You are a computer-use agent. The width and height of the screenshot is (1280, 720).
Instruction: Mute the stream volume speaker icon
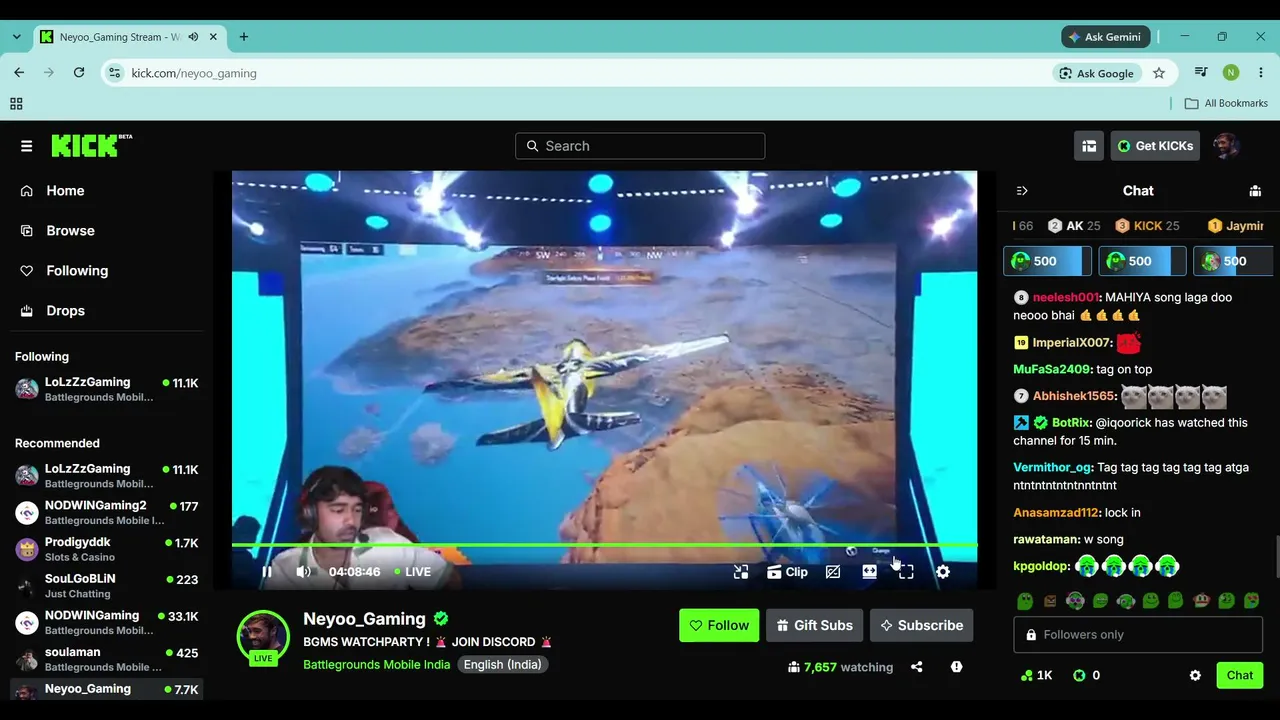pos(303,572)
